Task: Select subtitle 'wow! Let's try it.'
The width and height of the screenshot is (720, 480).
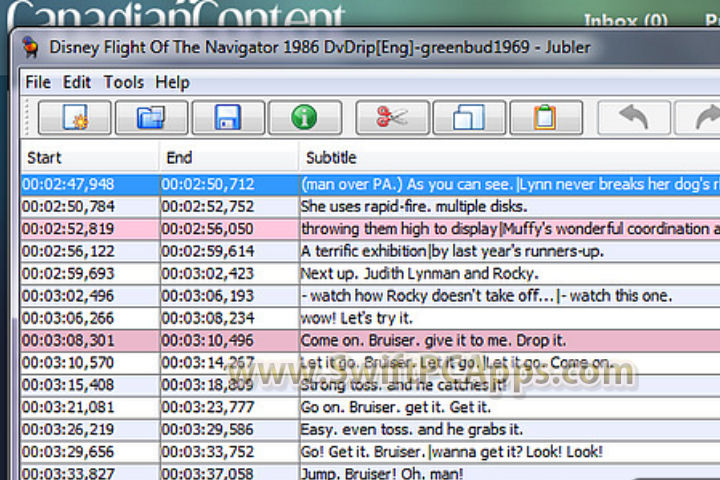Action: [357, 318]
